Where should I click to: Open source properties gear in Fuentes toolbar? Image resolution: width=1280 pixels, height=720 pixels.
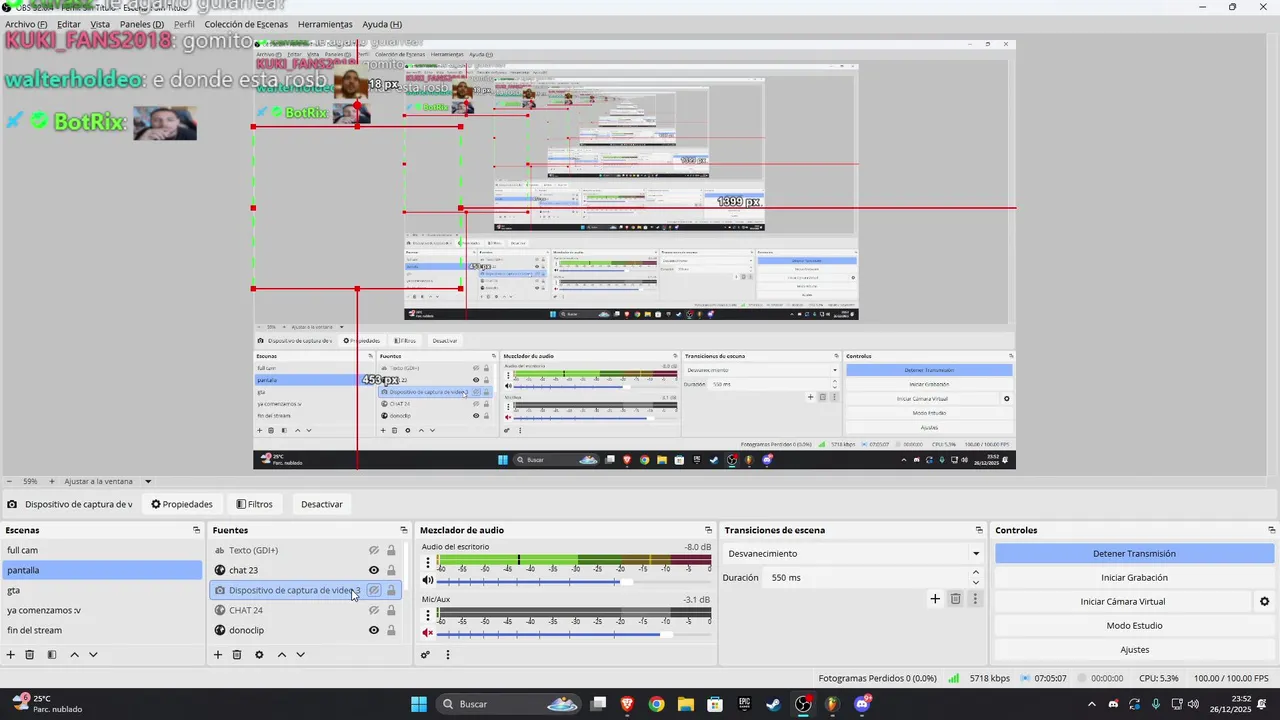(259, 655)
